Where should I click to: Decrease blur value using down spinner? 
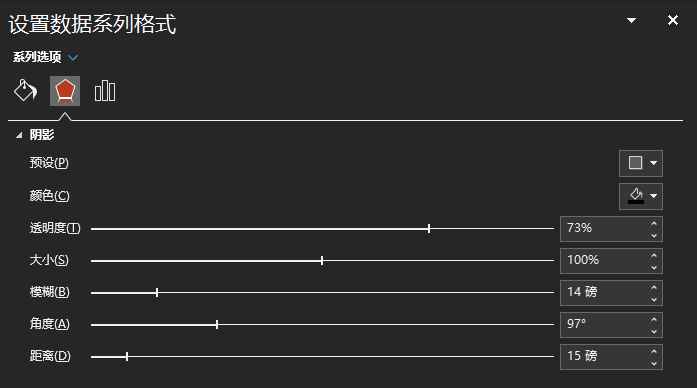(654, 300)
